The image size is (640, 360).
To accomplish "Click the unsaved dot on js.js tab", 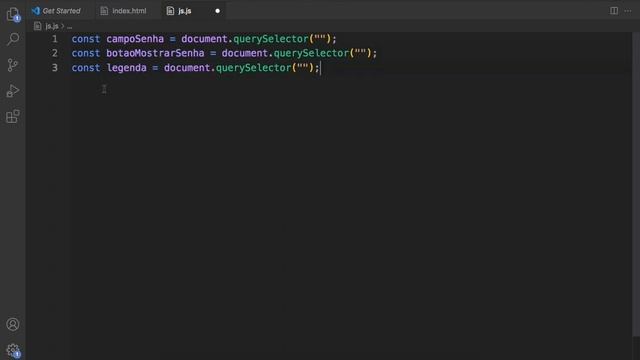I will tap(218, 11).
